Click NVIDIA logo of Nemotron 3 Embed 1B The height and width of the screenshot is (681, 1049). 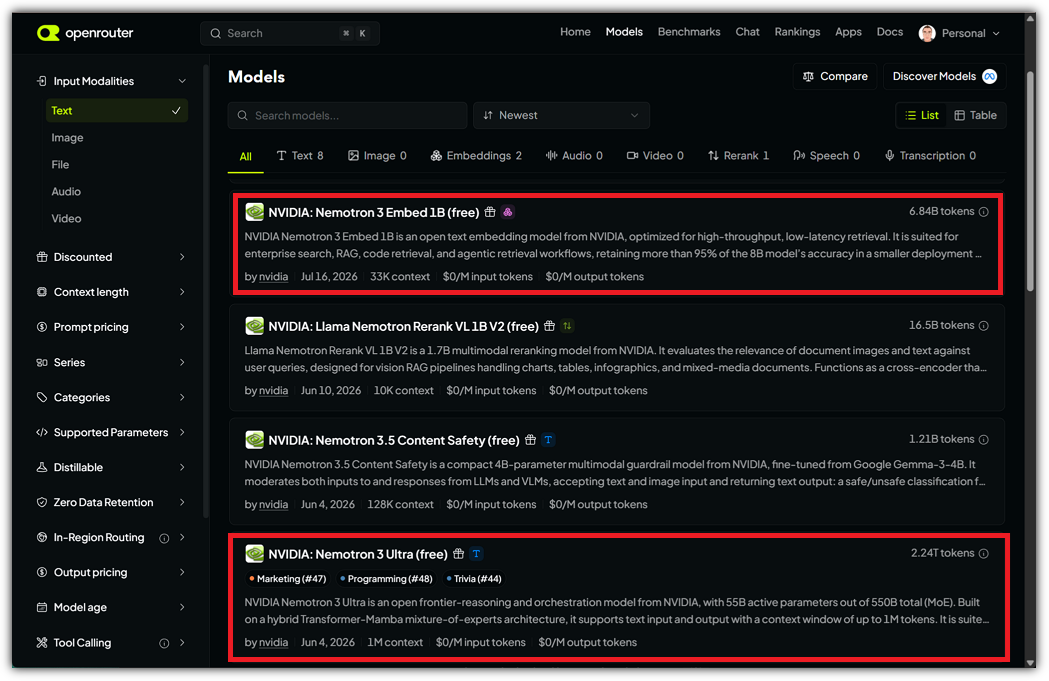coord(254,212)
